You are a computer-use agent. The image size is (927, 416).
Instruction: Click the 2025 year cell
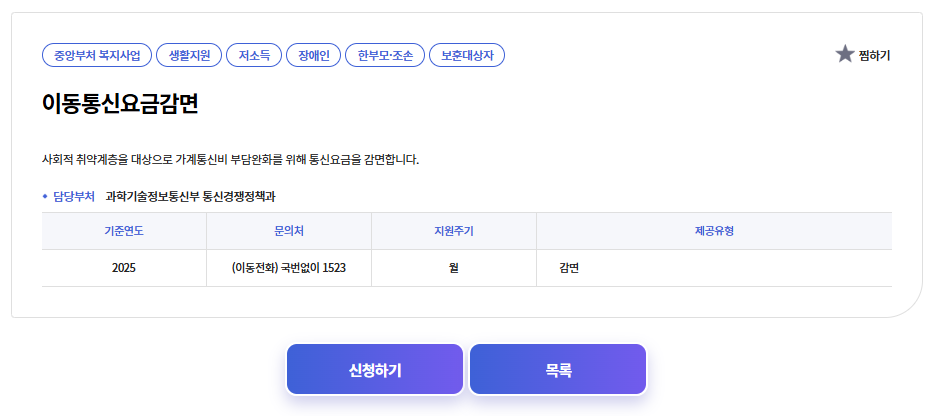tap(124, 268)
